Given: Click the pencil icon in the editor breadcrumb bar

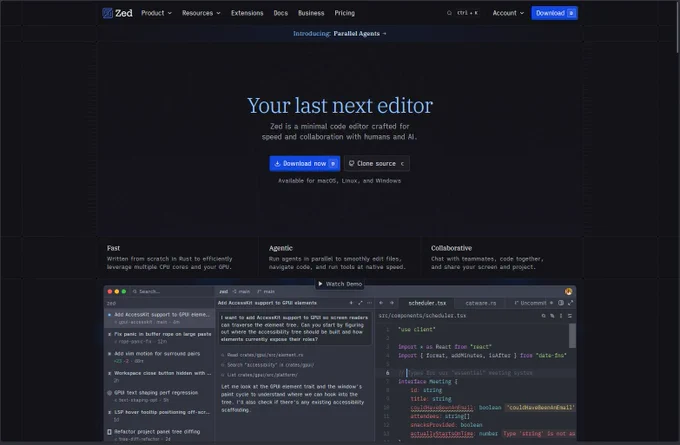Looking at the screenshot, I should click(x=552, y=316).
